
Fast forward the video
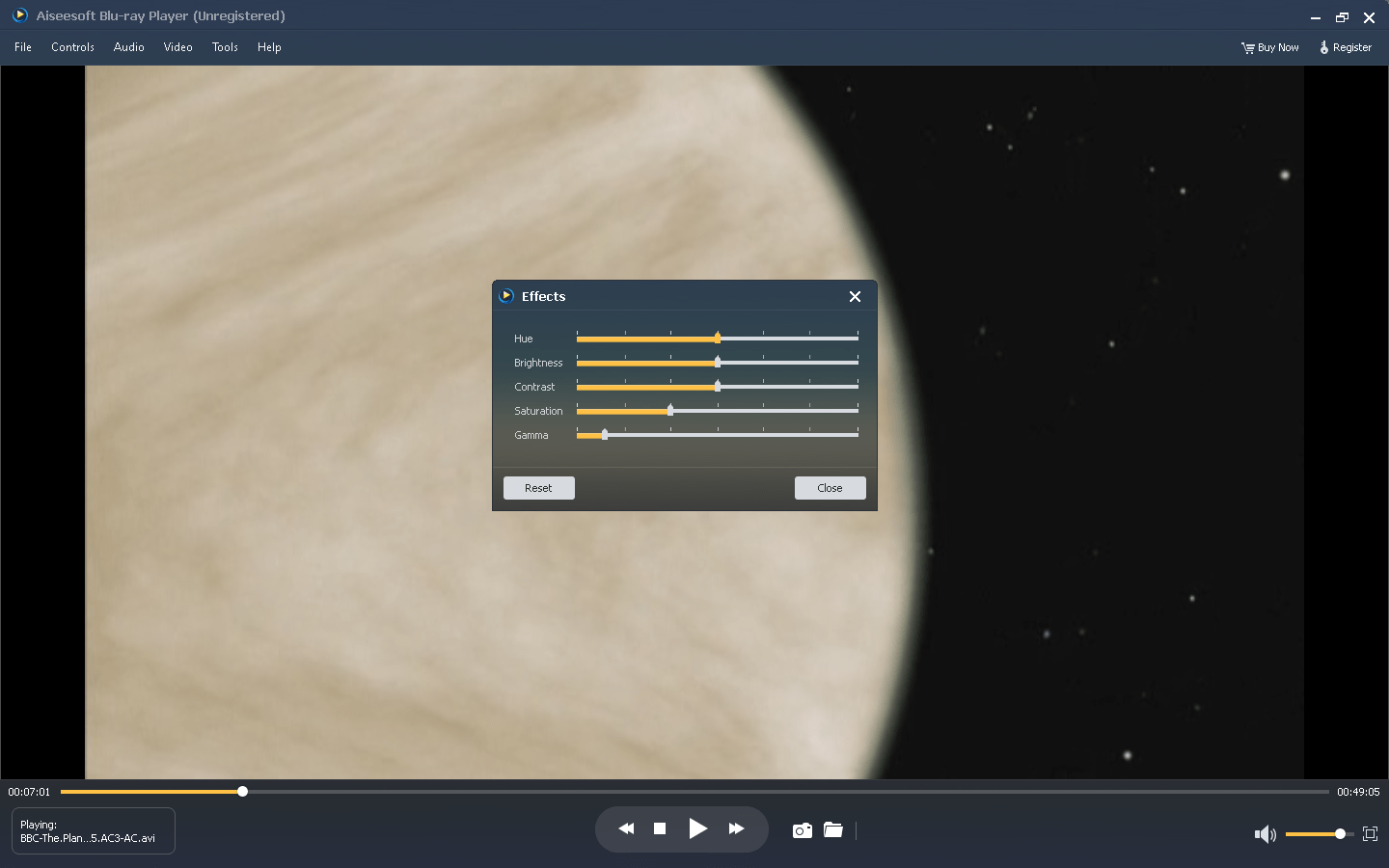coord(736,828)
